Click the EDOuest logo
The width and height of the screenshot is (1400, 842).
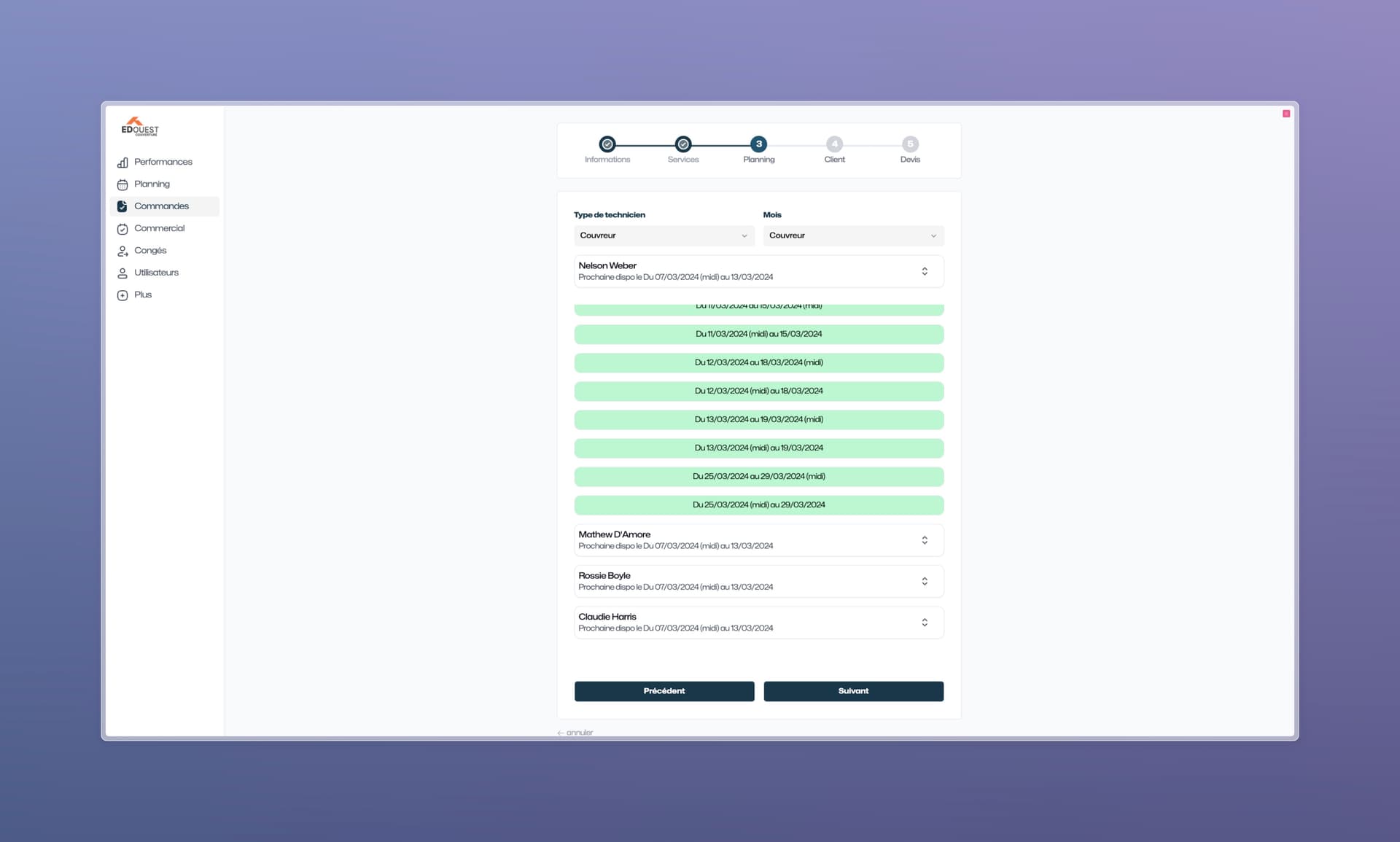pyautogui.click(x=140, y=127)
